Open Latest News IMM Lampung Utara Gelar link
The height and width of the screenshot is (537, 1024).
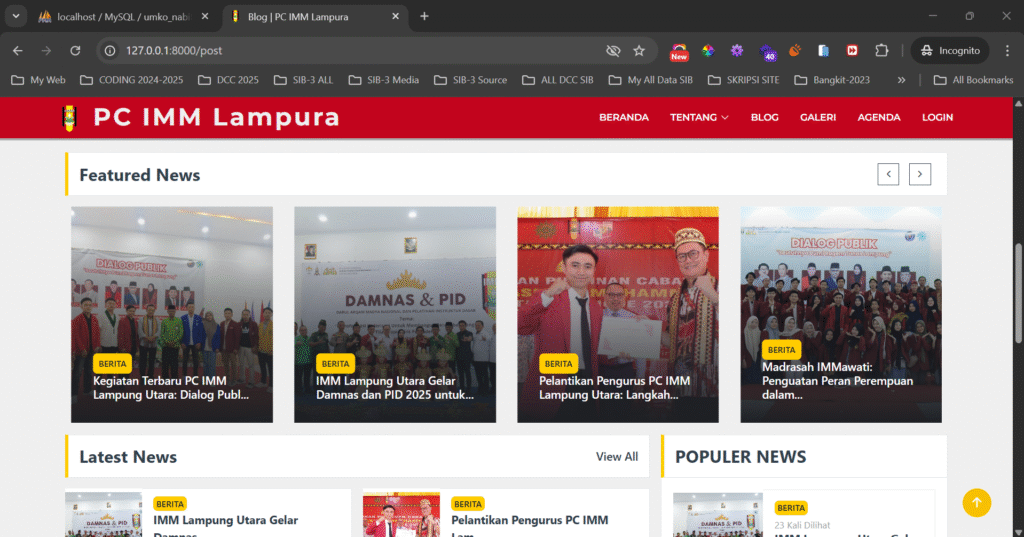tap(225, 527)
